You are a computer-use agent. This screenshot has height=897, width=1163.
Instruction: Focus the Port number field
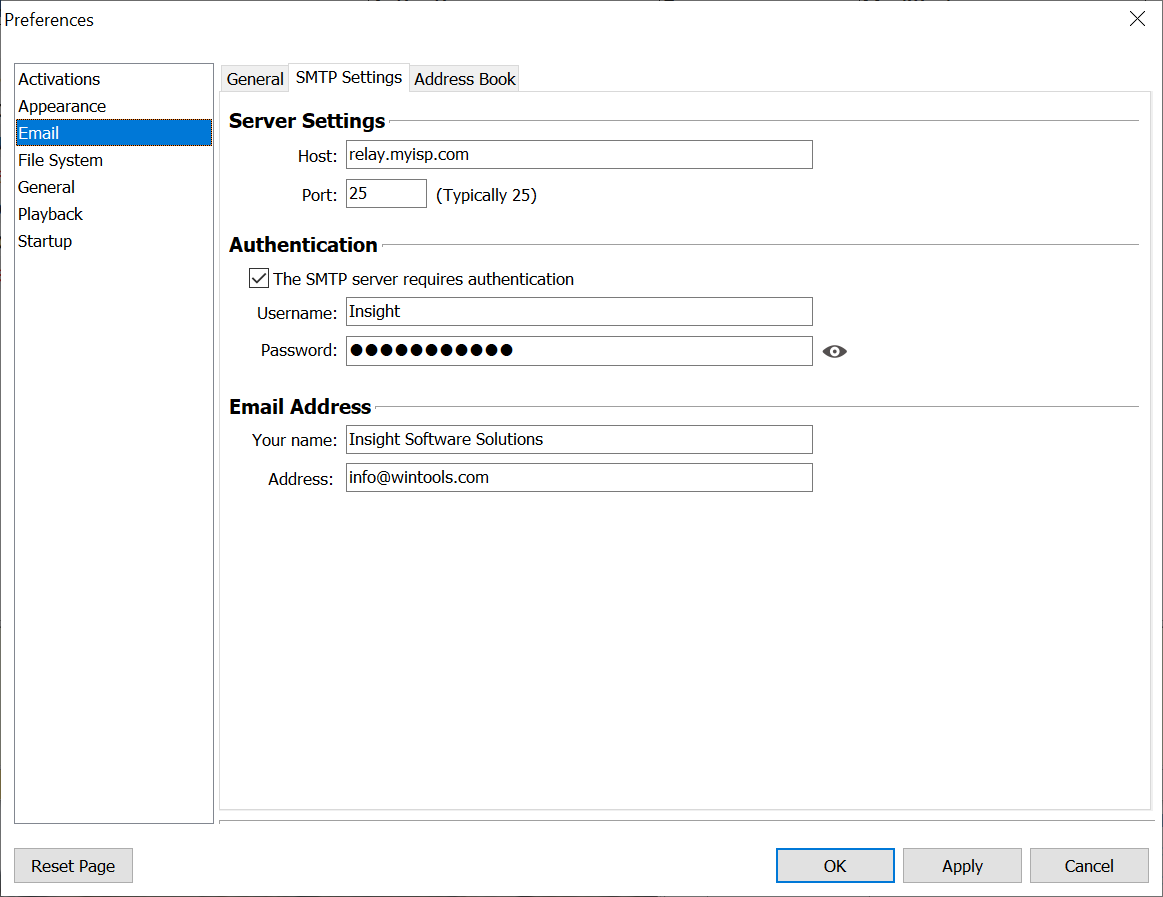pos(386,194)
